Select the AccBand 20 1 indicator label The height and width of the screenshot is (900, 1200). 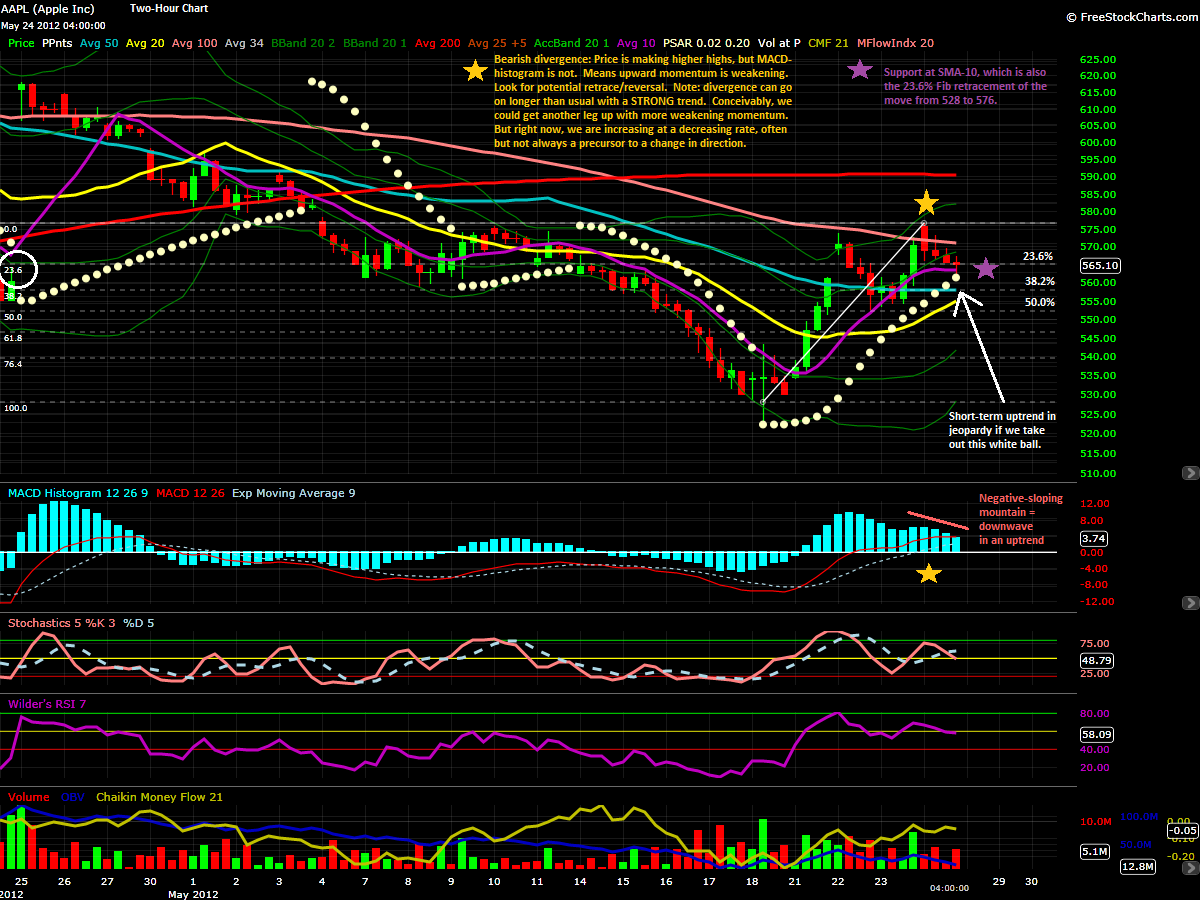click(572, 43)
